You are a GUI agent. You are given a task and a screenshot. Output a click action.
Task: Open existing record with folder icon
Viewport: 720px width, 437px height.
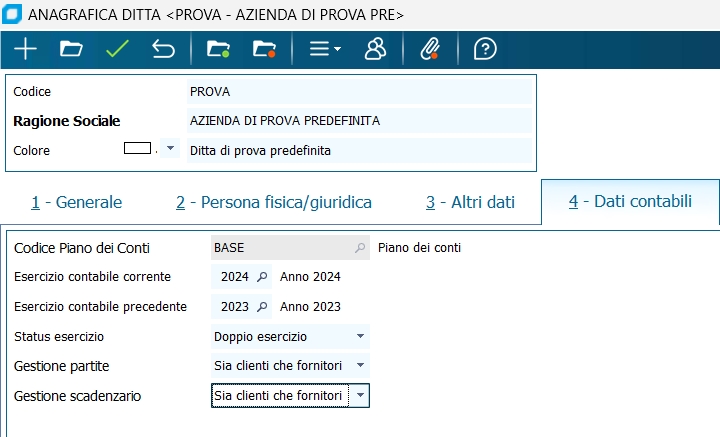pyautogui.click(x=70, y=49)
